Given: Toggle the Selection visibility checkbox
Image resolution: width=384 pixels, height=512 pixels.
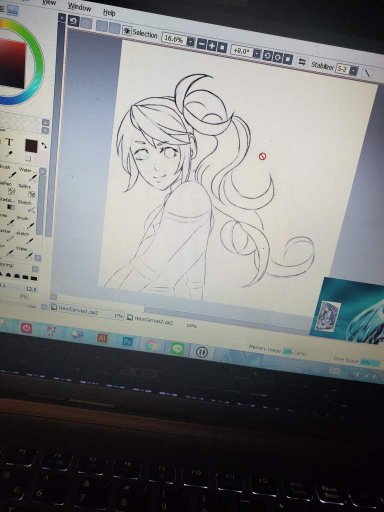Looking at the screenshot, I should point(127,31).
